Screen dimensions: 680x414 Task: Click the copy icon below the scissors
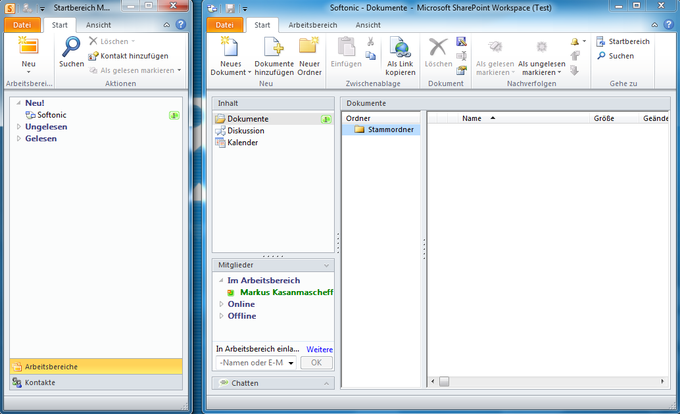(370, 55)
